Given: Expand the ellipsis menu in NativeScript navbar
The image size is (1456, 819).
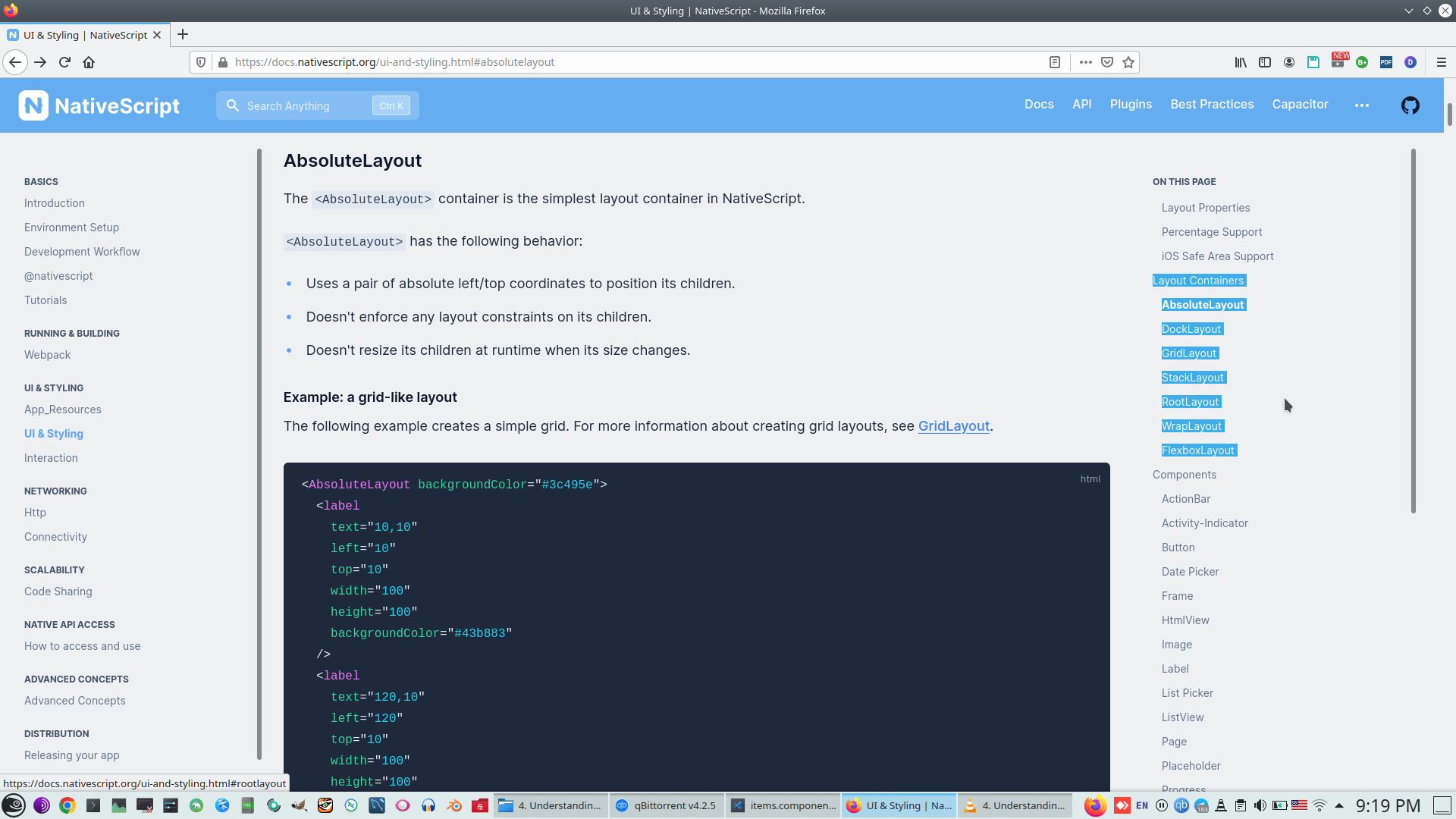Looking at the screenshot, I should [x=1362, y=105].
